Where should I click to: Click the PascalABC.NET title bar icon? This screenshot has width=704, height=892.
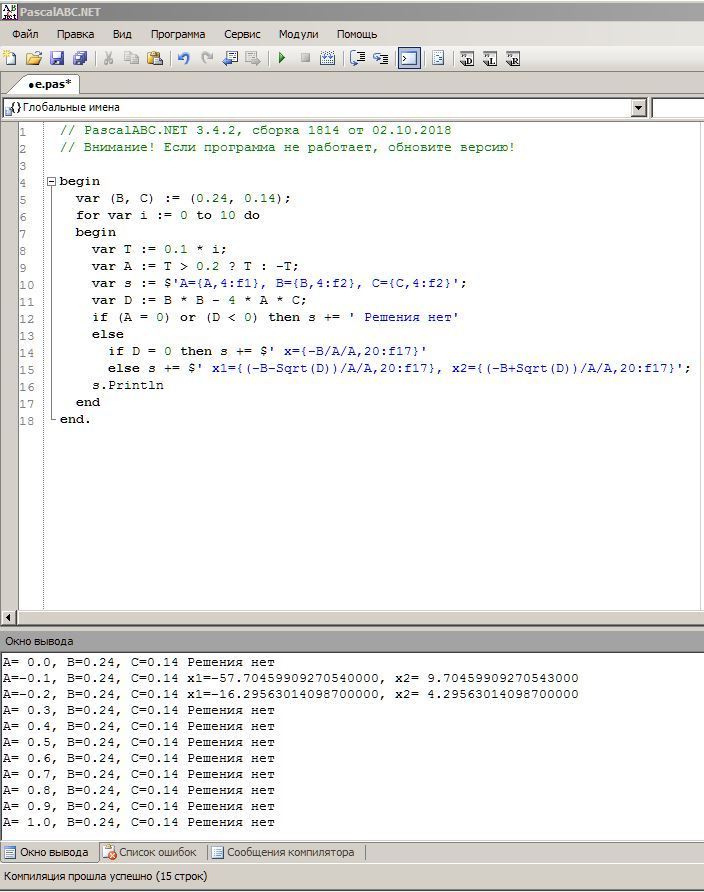(10, 11)
